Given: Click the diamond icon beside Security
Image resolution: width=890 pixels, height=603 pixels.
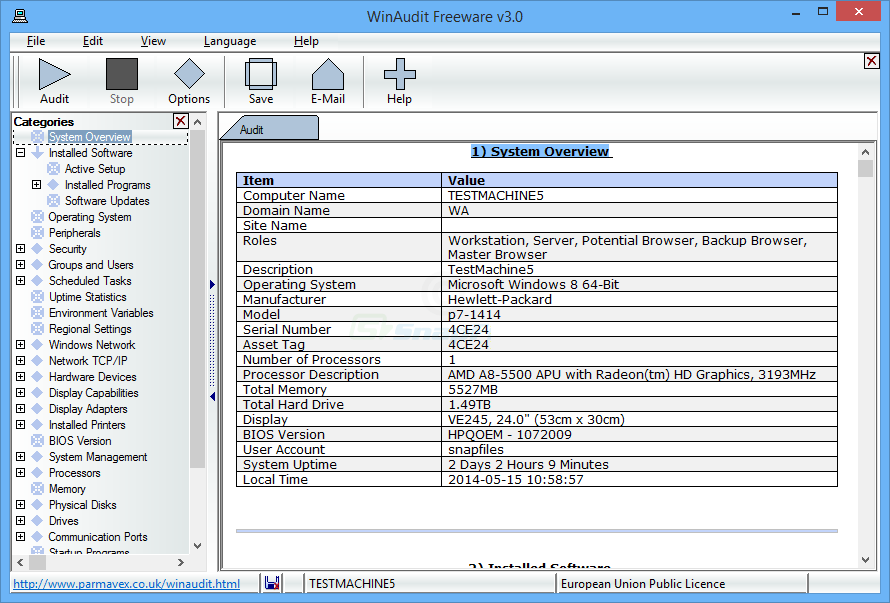Looking at the screenshot, I should [37, 248].
